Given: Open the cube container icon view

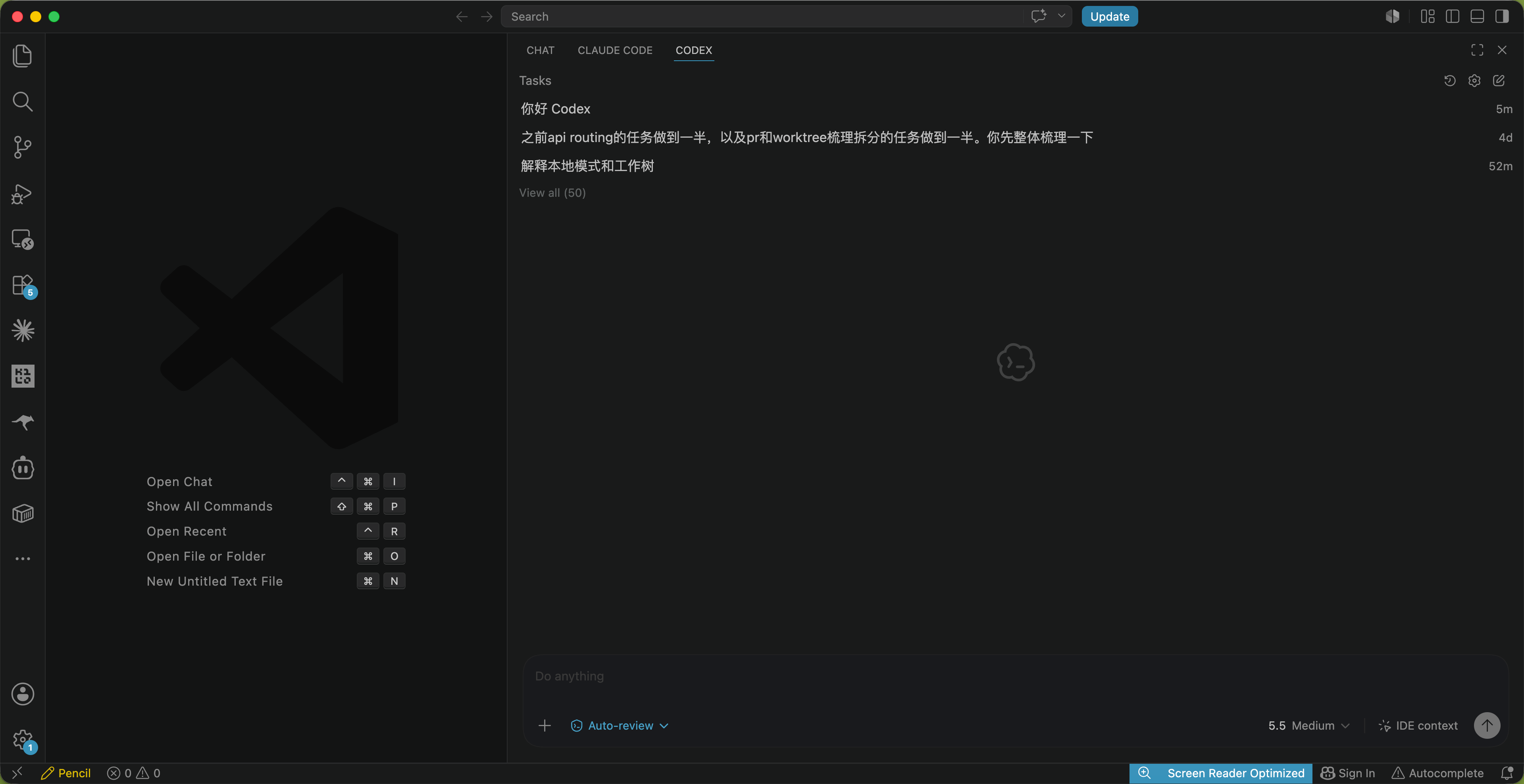Looking at the screenshot, I should coord(23,513).
